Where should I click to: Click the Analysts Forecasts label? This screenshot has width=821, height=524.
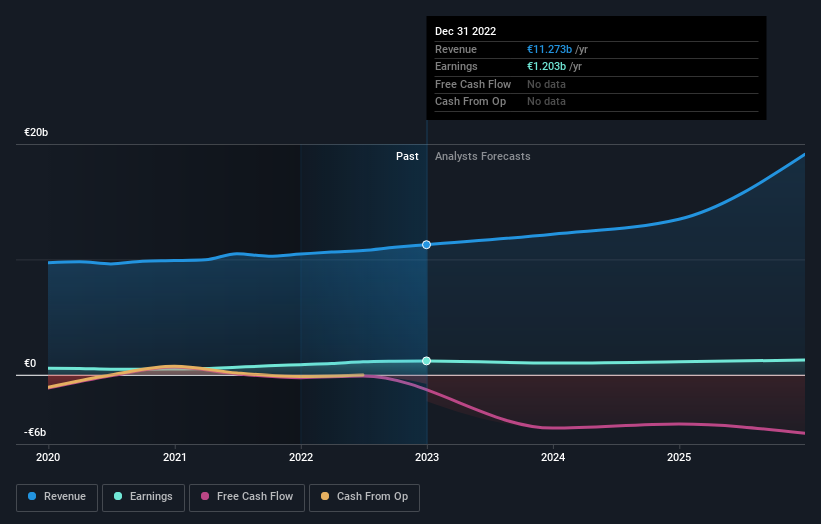point(482,156)
